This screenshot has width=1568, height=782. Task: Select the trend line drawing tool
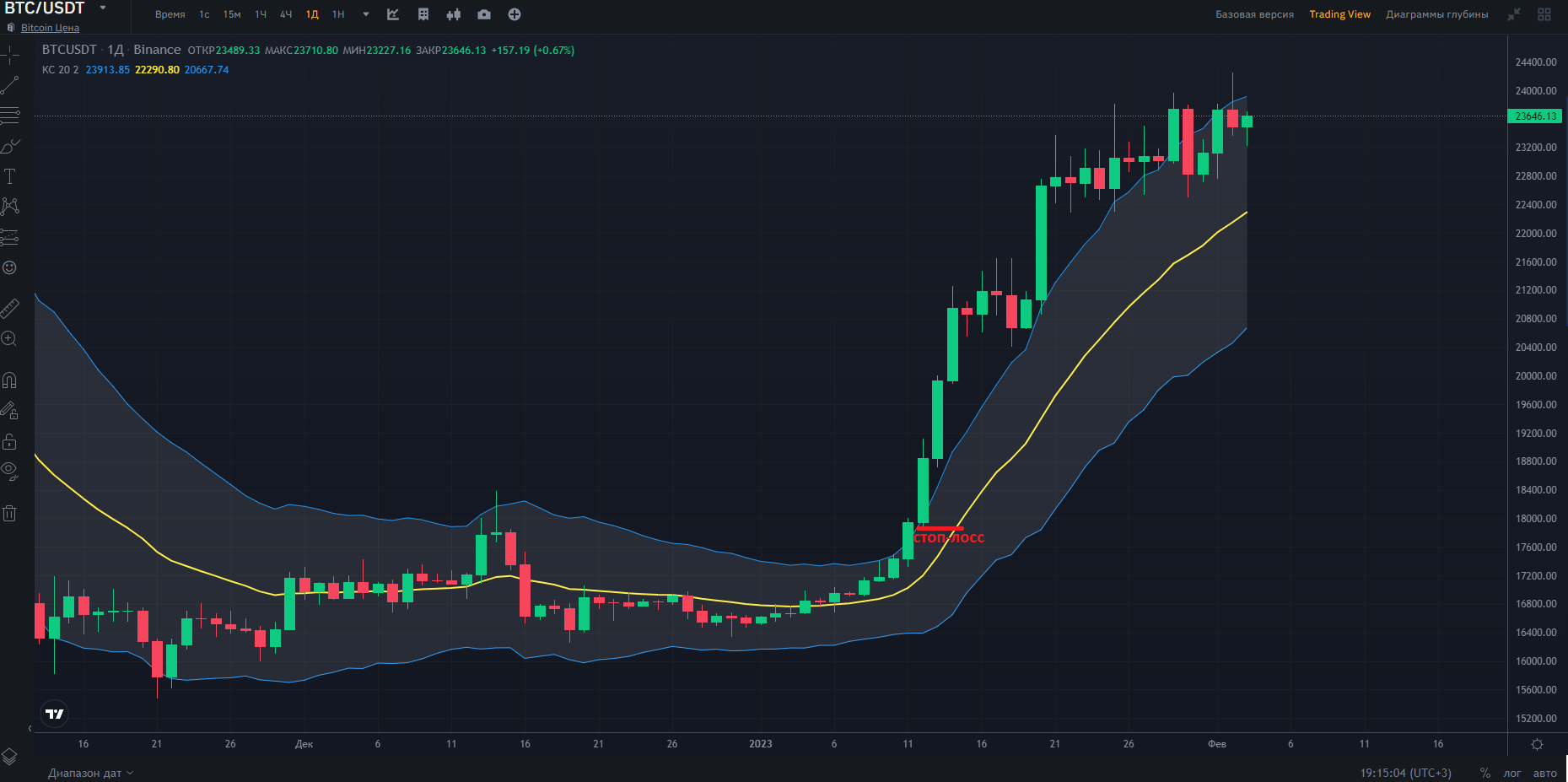pos(10,84)
